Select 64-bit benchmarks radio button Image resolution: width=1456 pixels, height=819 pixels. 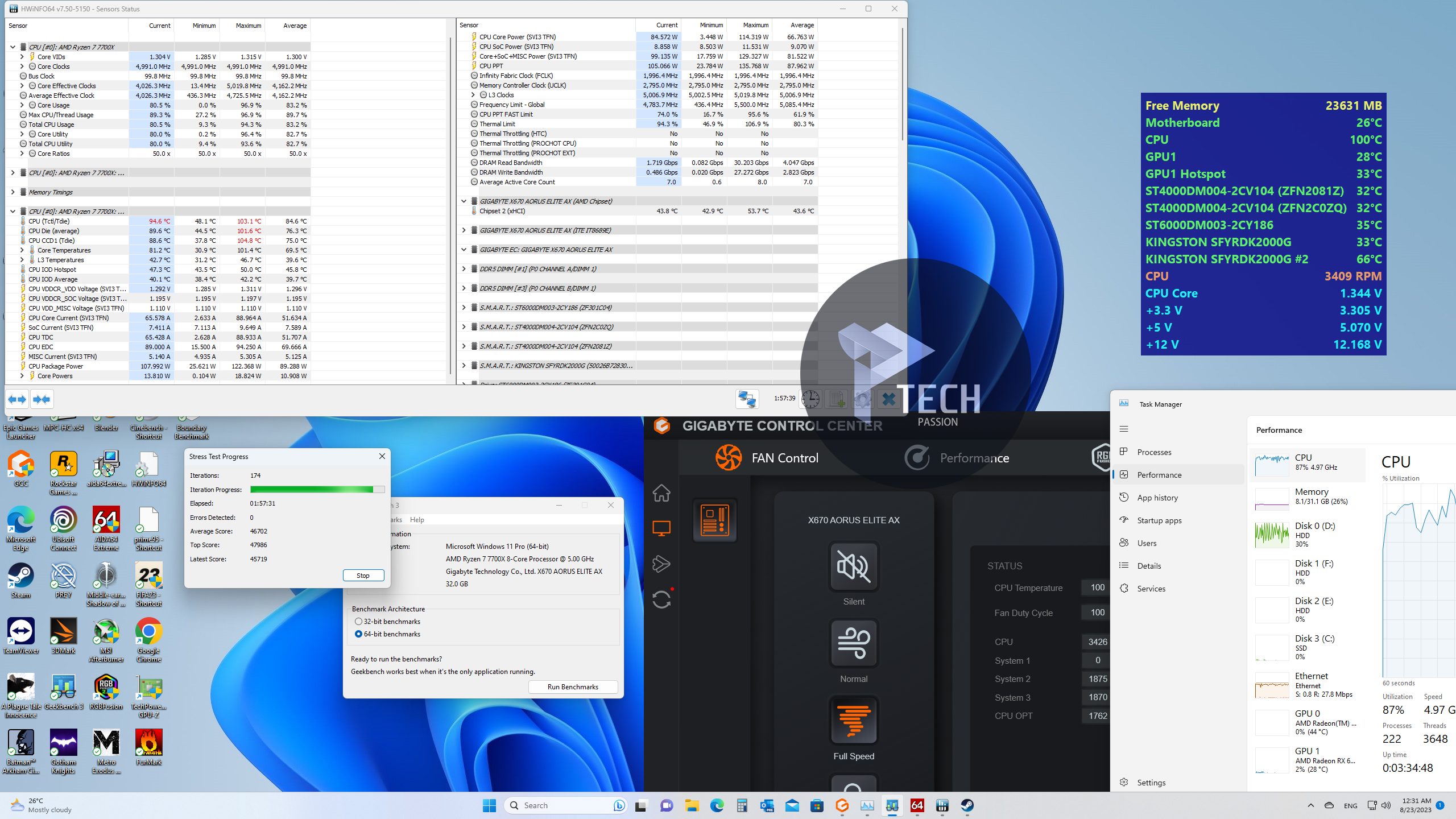[358, 634]
